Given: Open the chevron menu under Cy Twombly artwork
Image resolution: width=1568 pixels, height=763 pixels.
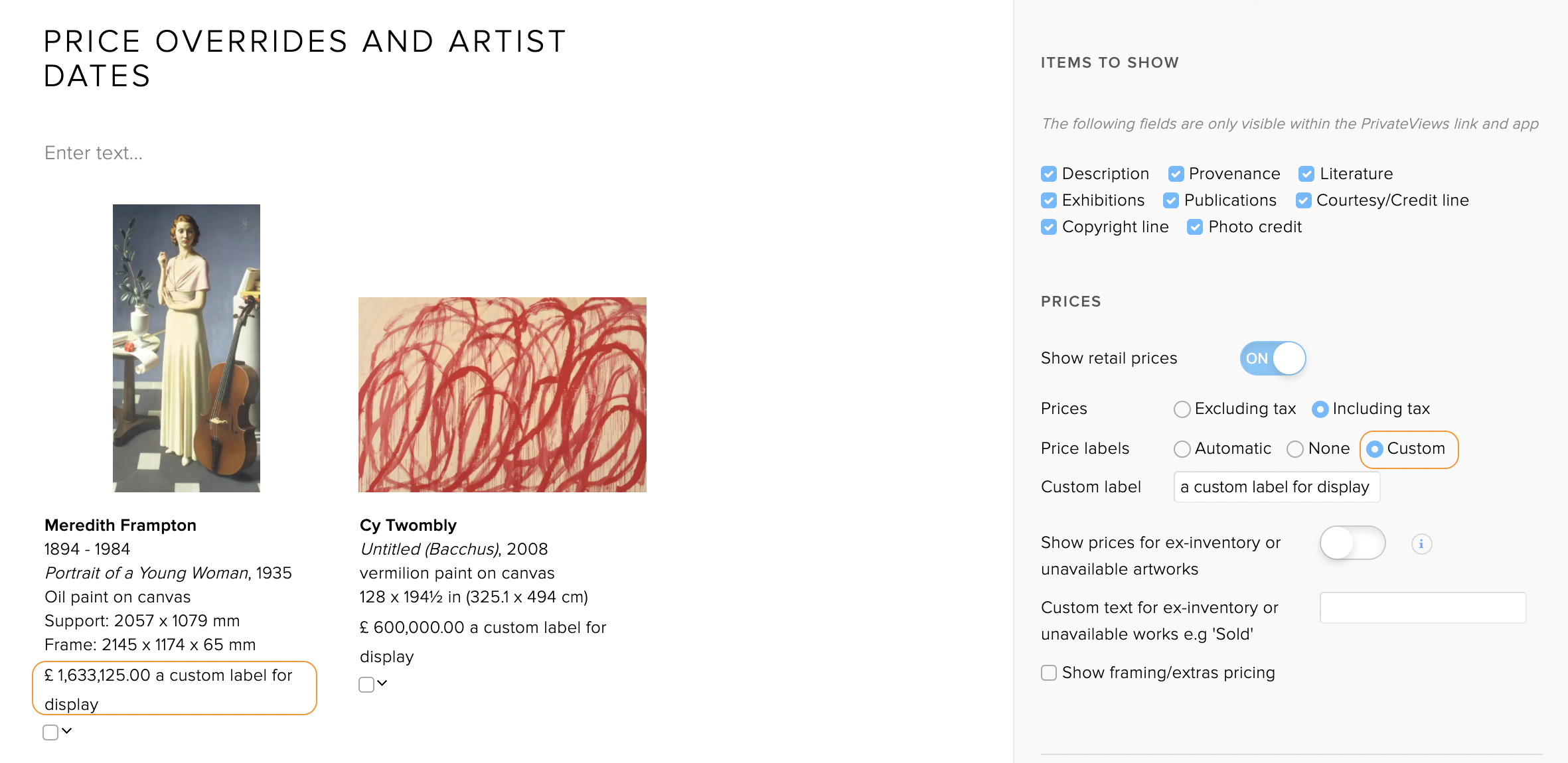Looking at the screenshot, I should (x=382, y=683).
